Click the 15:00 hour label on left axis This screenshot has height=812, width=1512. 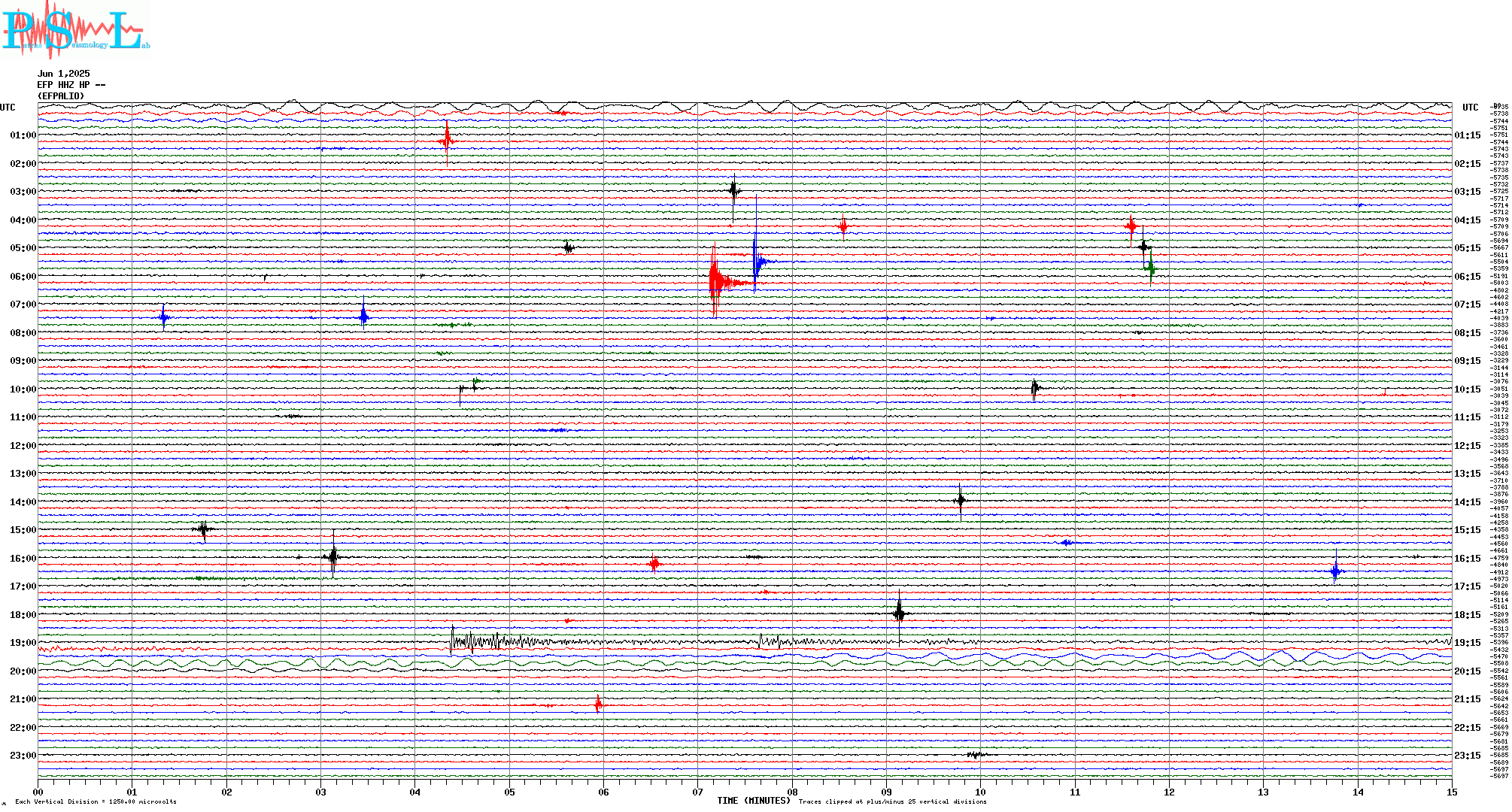pos(23,530)
